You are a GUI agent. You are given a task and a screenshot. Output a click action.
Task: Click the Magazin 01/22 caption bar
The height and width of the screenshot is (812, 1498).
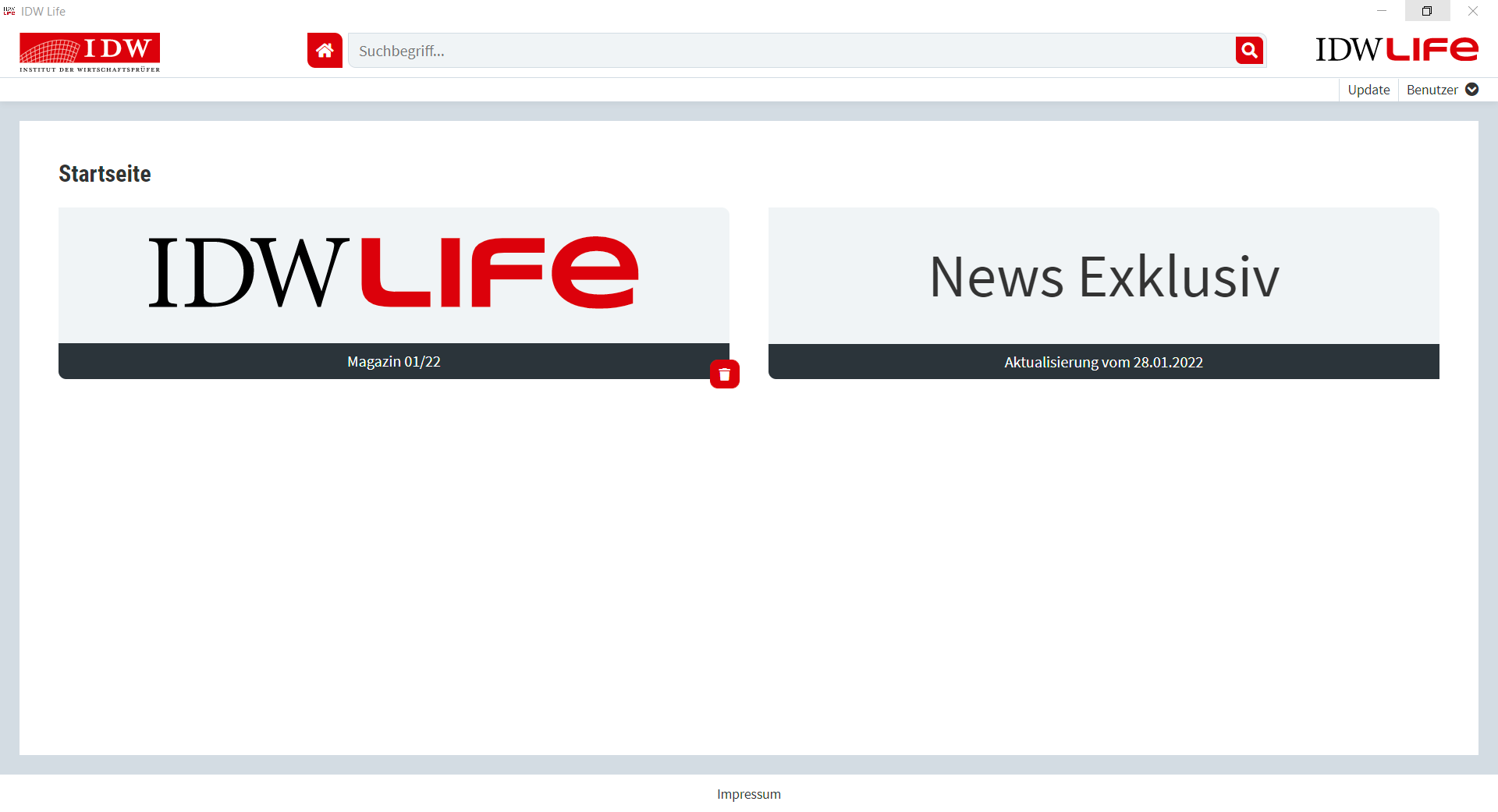(x=394, y=361)
